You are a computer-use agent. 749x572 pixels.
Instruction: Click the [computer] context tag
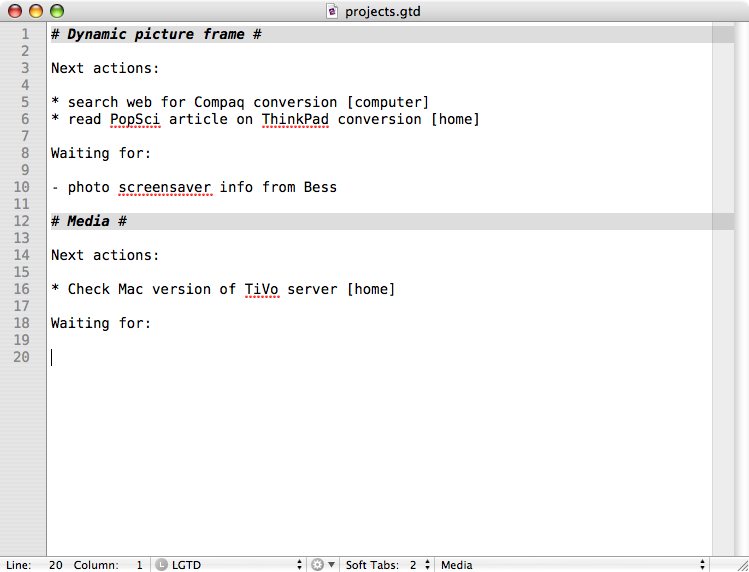pos(388,102)
